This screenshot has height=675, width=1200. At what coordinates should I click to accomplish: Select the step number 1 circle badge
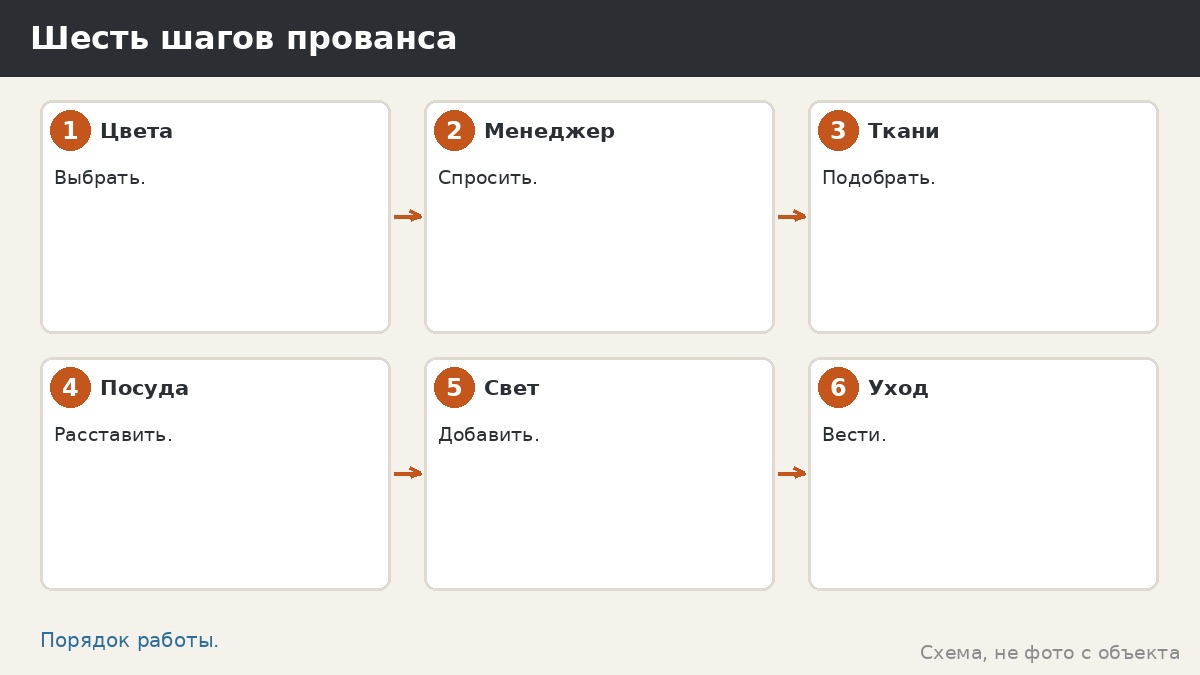click(70, 131)
